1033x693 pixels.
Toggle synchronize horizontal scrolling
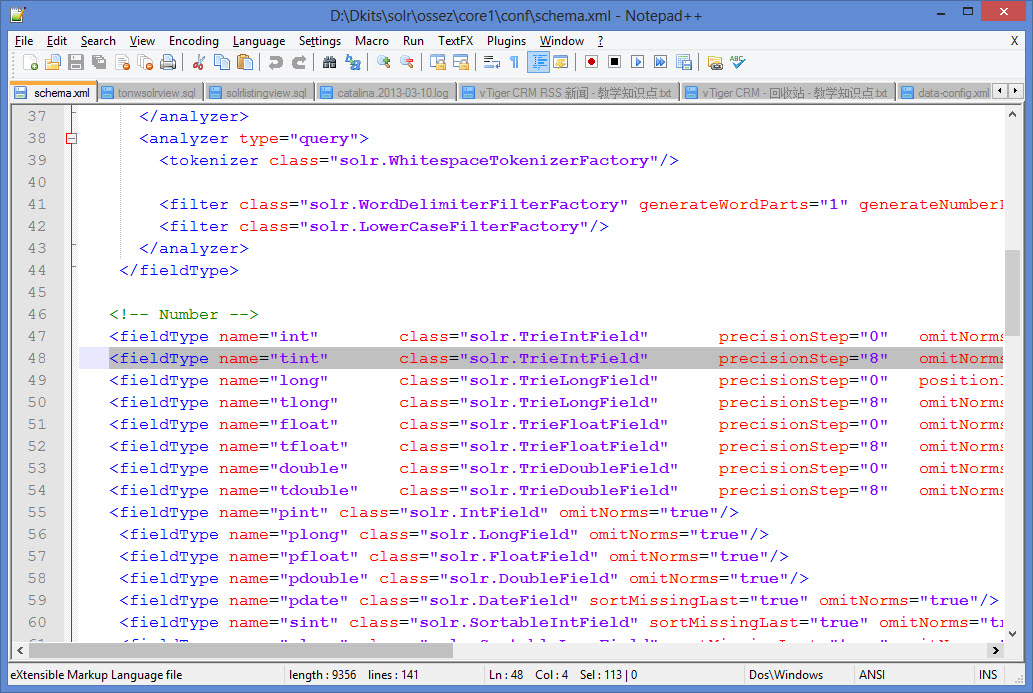point(461,63)
